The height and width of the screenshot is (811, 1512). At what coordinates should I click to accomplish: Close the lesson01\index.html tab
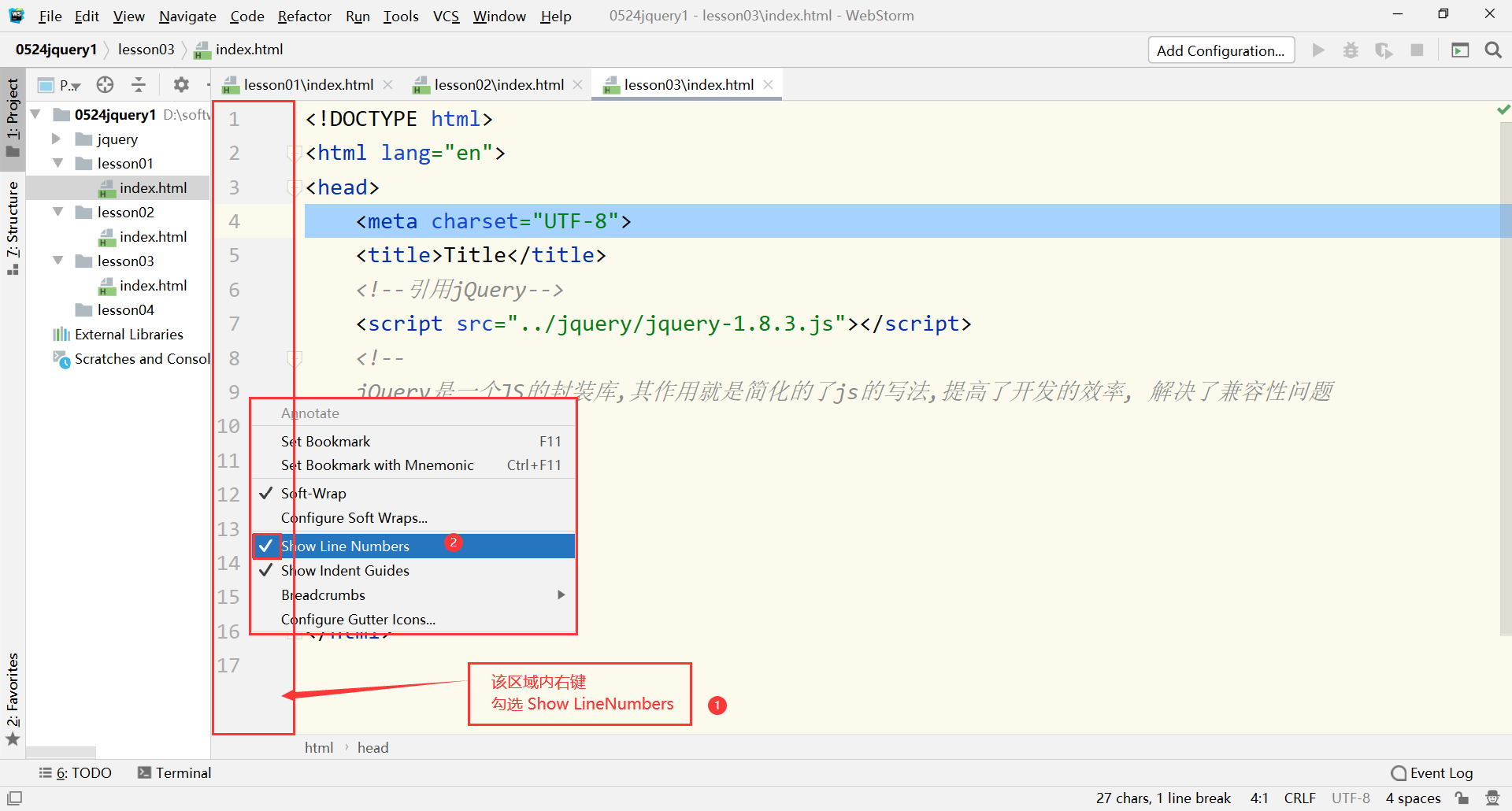pos(387,84)
